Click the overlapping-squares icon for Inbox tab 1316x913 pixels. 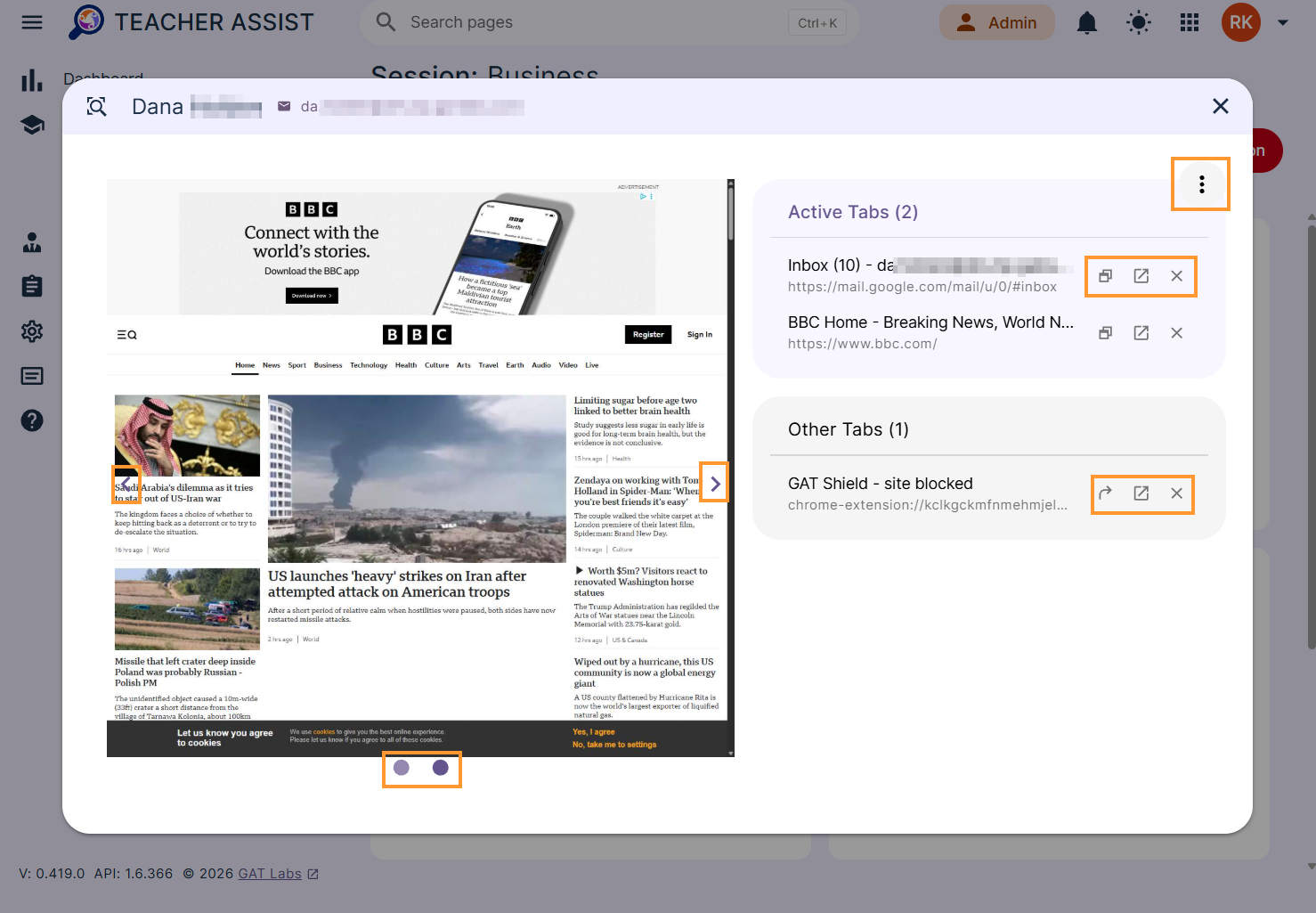point(1105,276)
